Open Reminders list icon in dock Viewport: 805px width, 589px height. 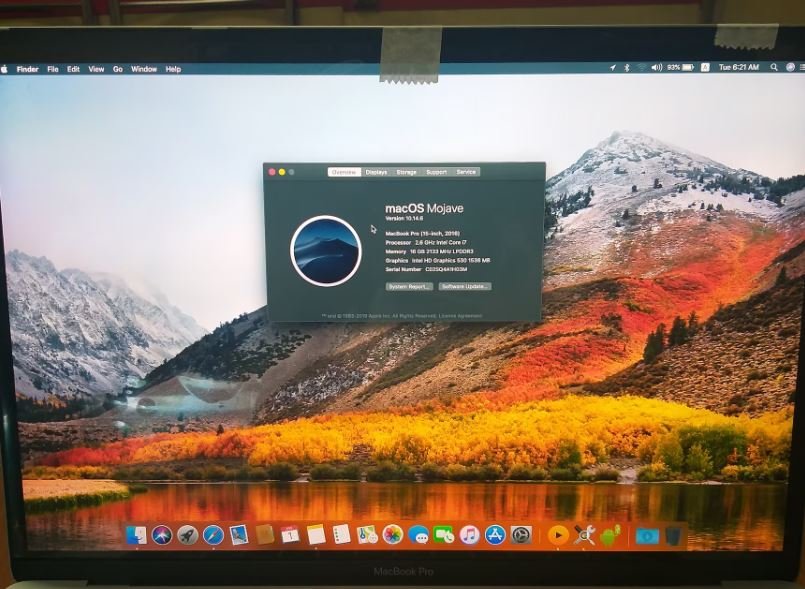click(341, 535)
